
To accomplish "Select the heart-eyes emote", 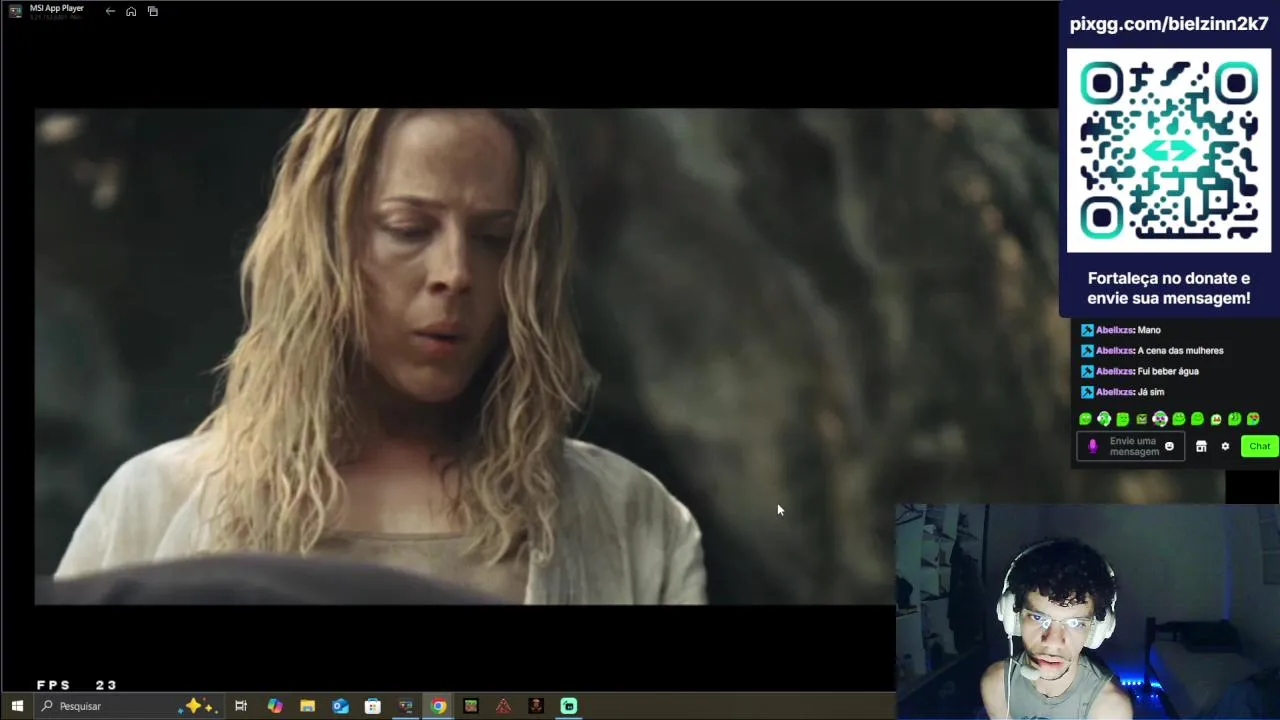I will pos(1253,419).
